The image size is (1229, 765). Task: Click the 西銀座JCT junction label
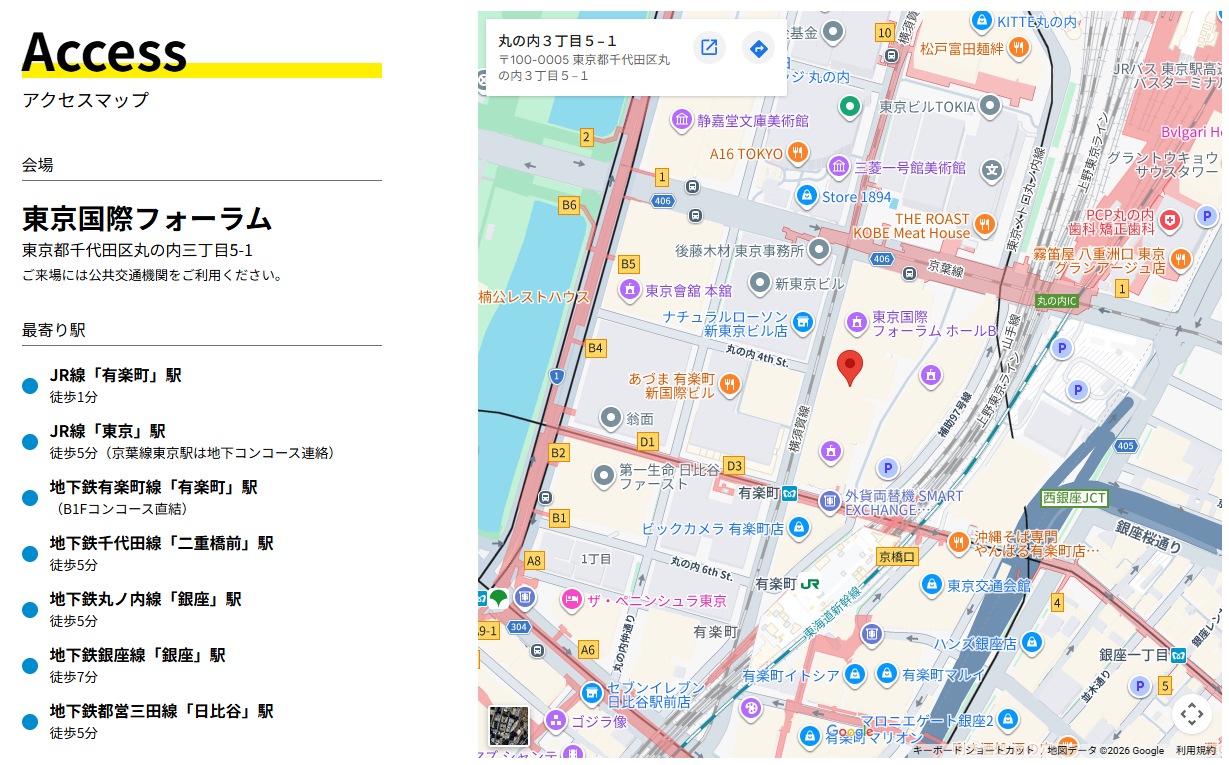(1075, 497)
